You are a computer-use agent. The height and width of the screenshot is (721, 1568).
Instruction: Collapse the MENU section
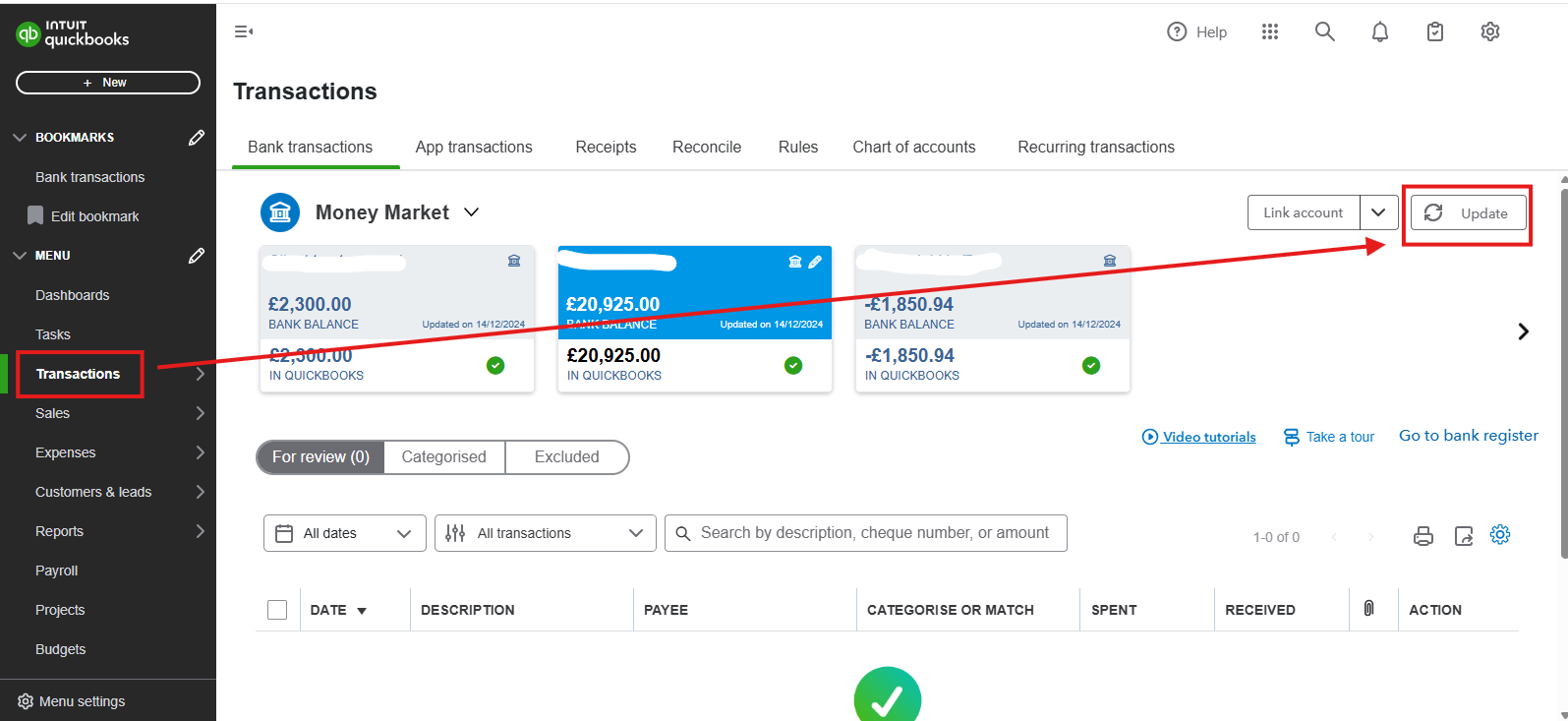[20, 256]
